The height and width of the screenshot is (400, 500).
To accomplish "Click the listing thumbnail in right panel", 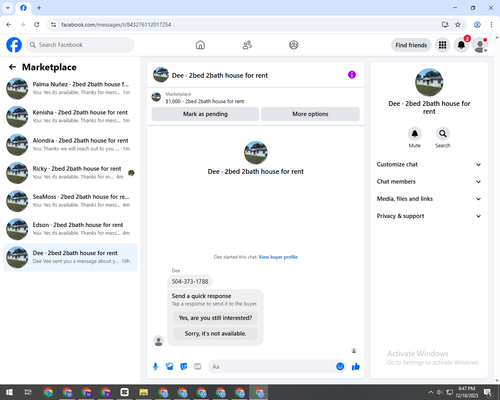I will pos(429,82).
